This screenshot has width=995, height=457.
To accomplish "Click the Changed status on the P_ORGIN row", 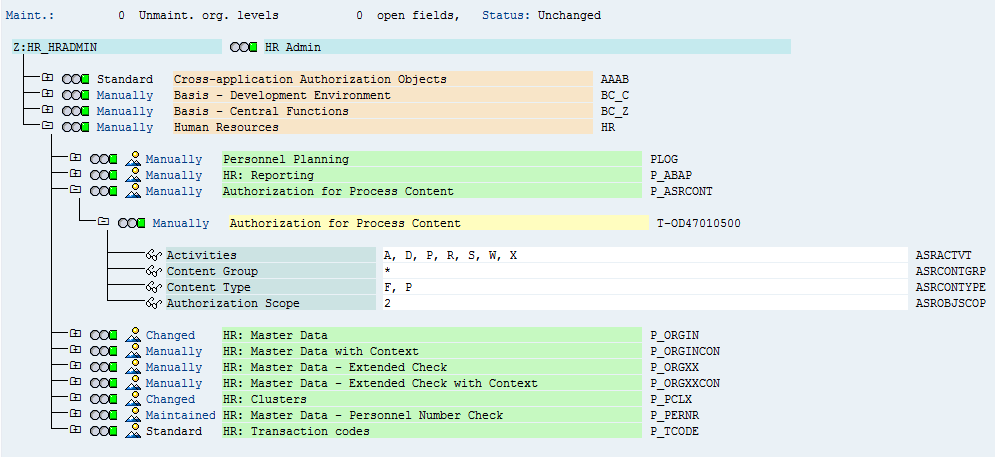I will pyautogui.click(x=170, y=335).
